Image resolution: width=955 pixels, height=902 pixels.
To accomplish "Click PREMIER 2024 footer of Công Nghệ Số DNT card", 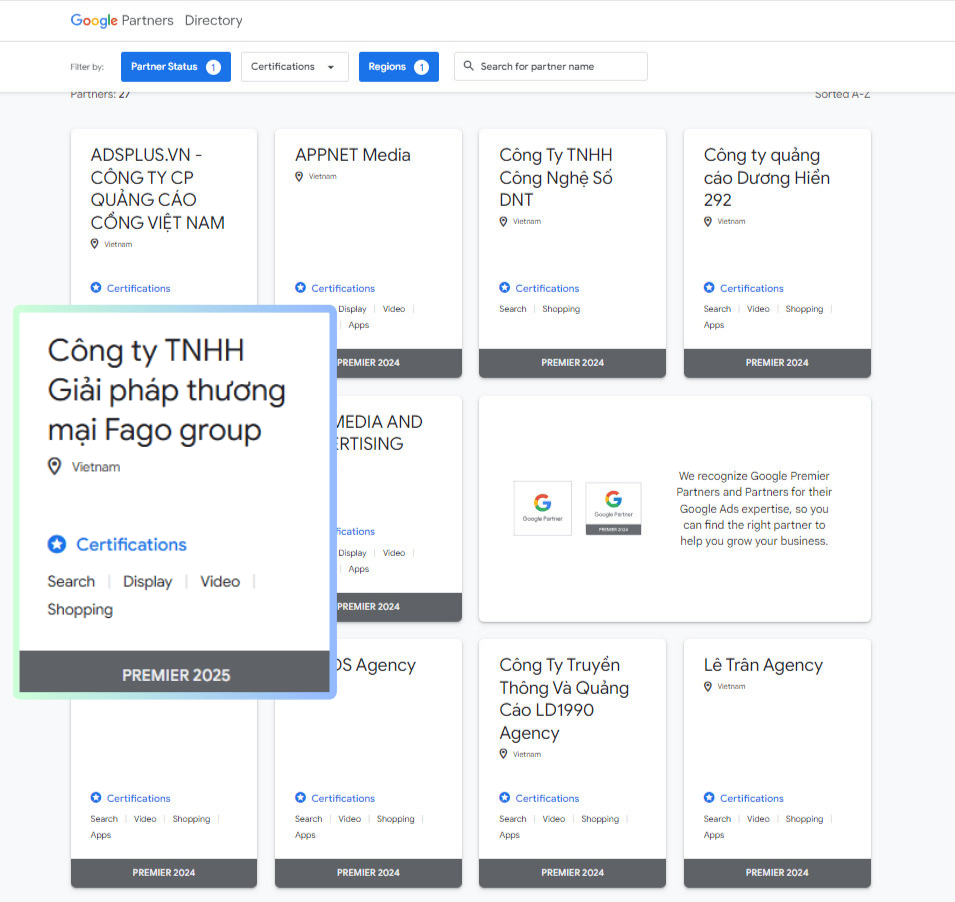I will (x=573, y=363).
